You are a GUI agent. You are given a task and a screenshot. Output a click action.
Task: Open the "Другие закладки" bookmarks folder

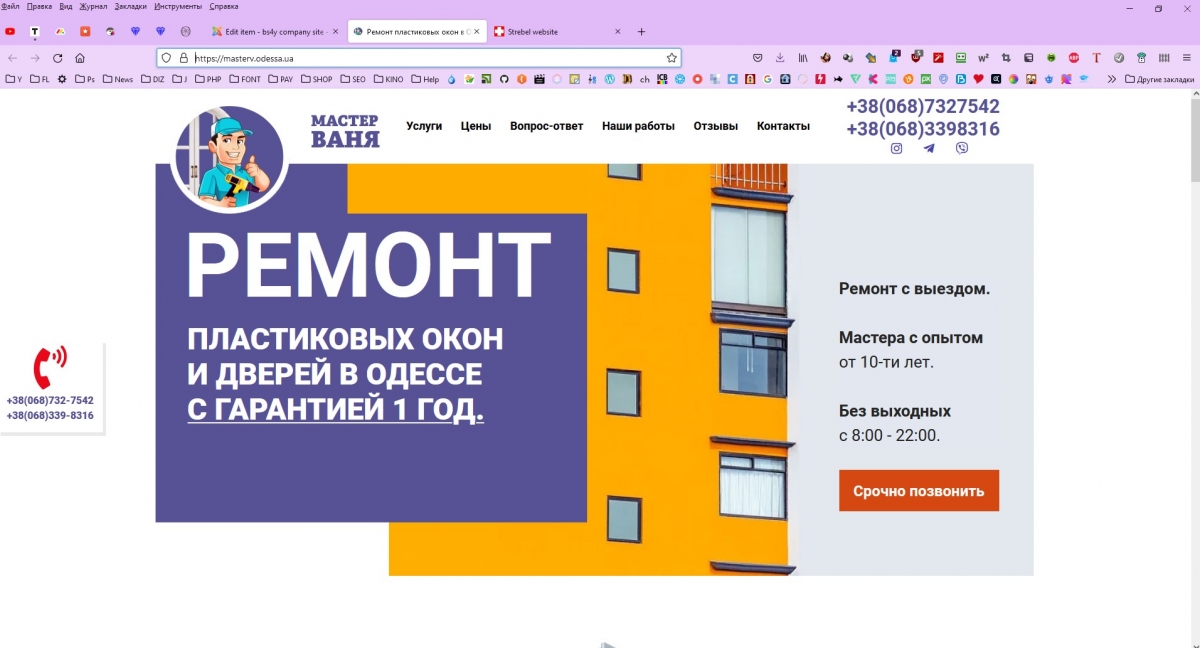(1159, 79)
